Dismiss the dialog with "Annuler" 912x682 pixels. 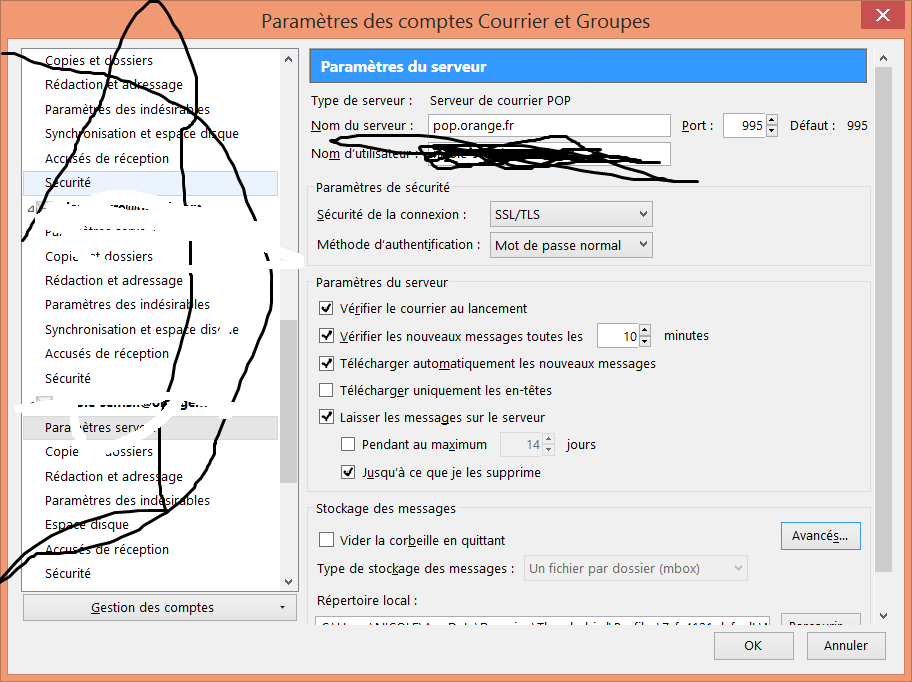coord(846,645)
